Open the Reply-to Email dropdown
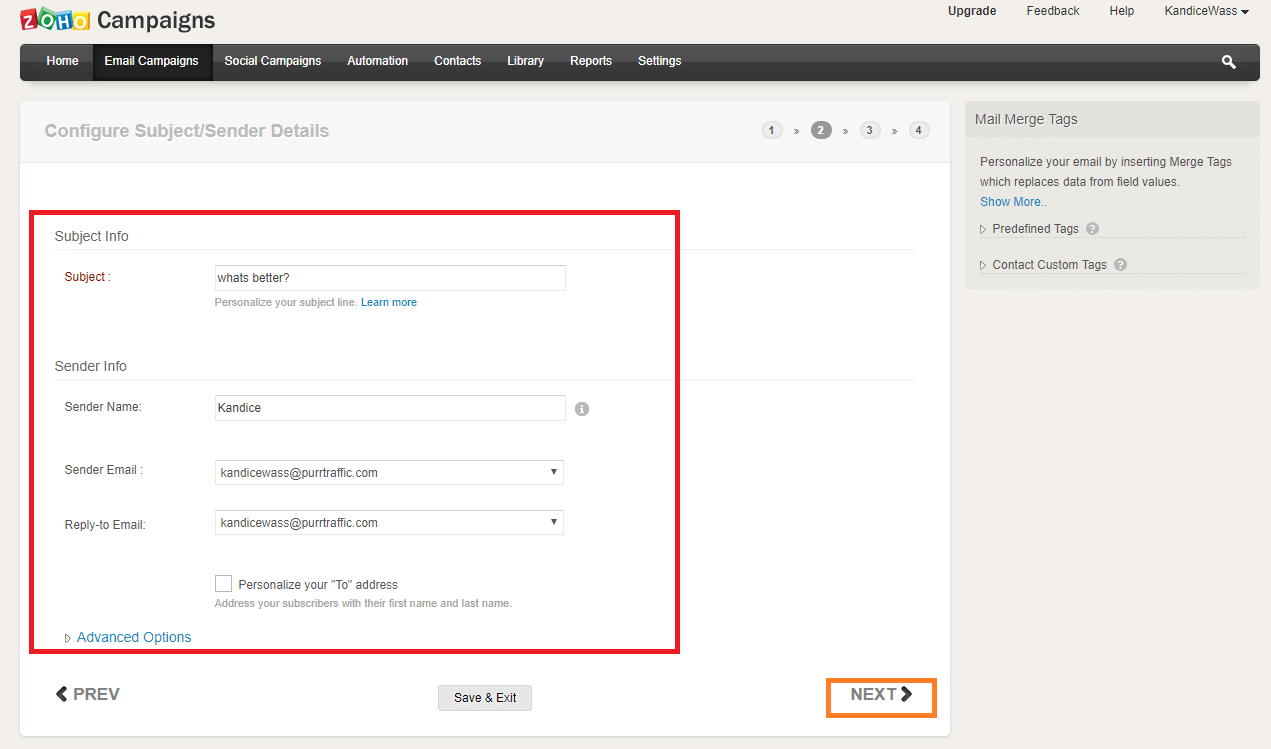1271x749 pixels. (389, 522)
